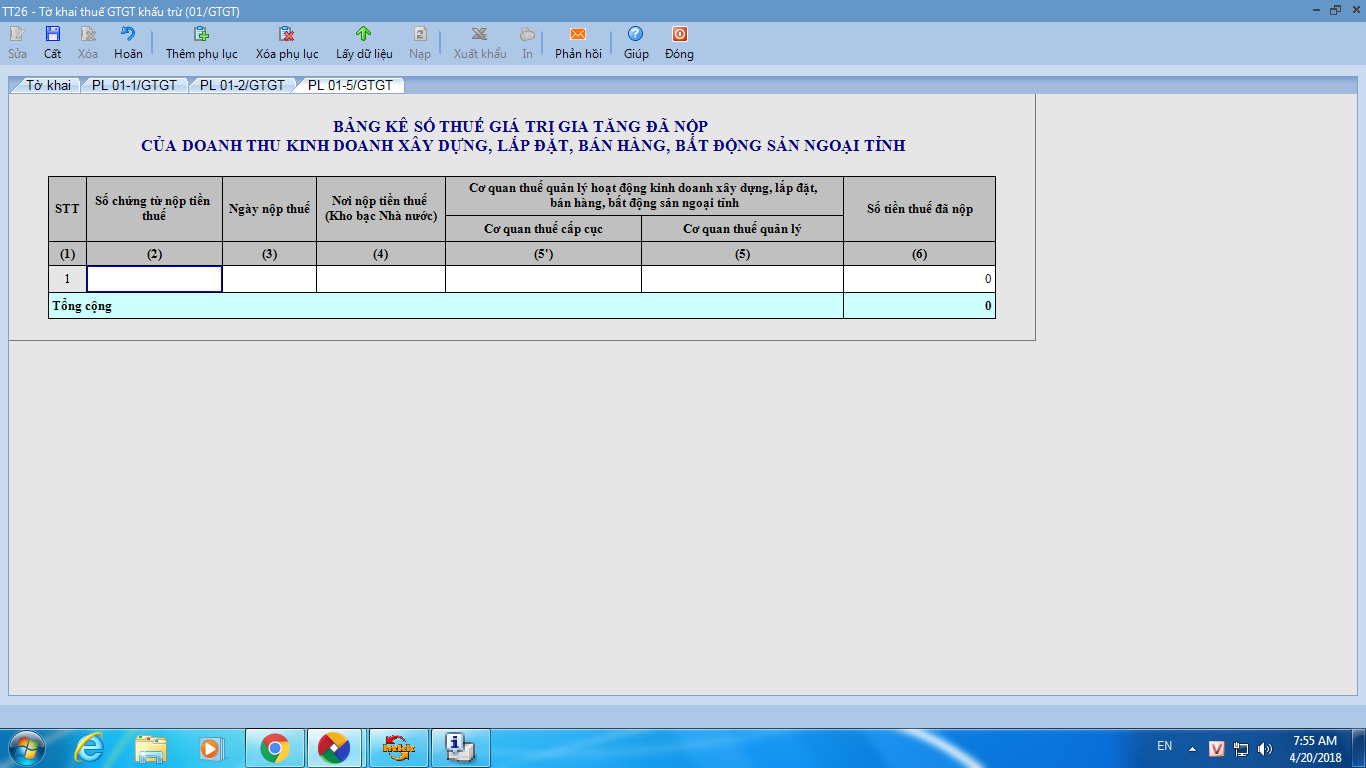Viewport: 1366px width, 768px height.
Task: Show hidden system tray icons
Action: pyautogui.click(x=1192, y=748)
